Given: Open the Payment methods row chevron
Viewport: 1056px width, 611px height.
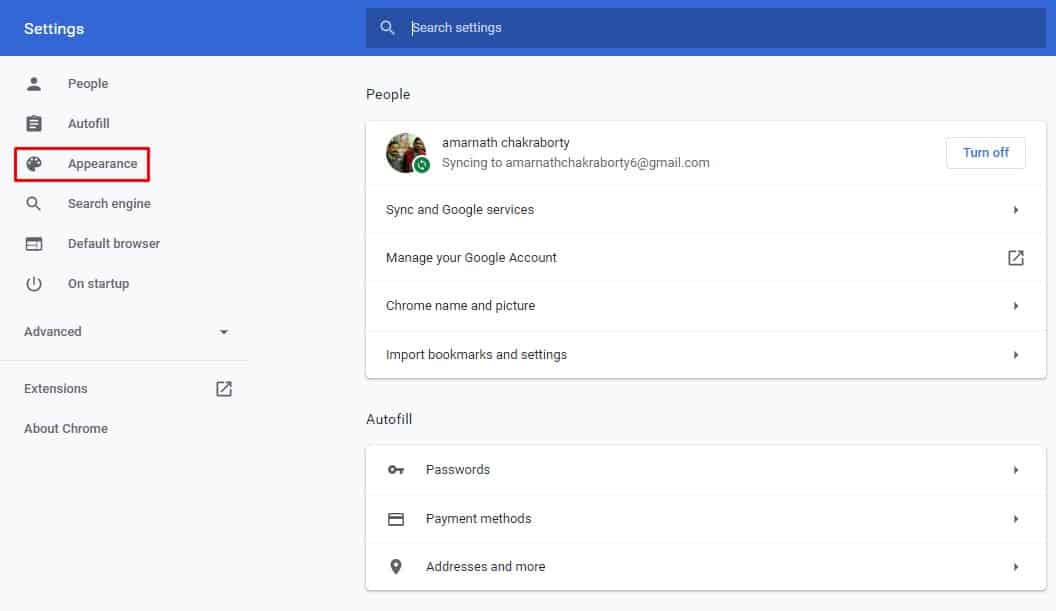Looking at the screenshot, I should point(1016,519).
